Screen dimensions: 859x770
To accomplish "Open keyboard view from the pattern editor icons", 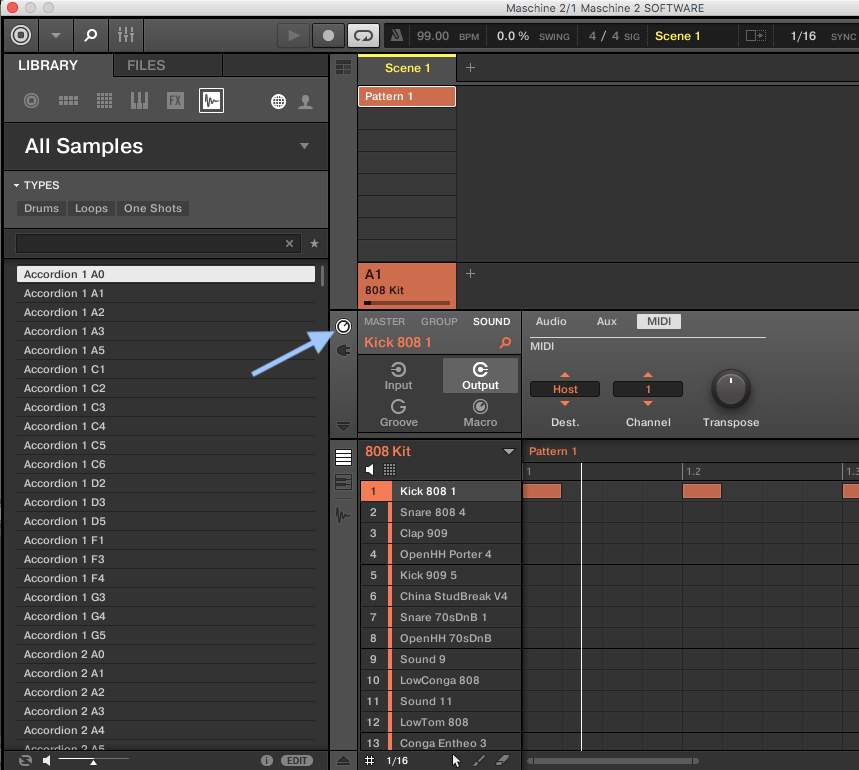I will coord(343,480).
